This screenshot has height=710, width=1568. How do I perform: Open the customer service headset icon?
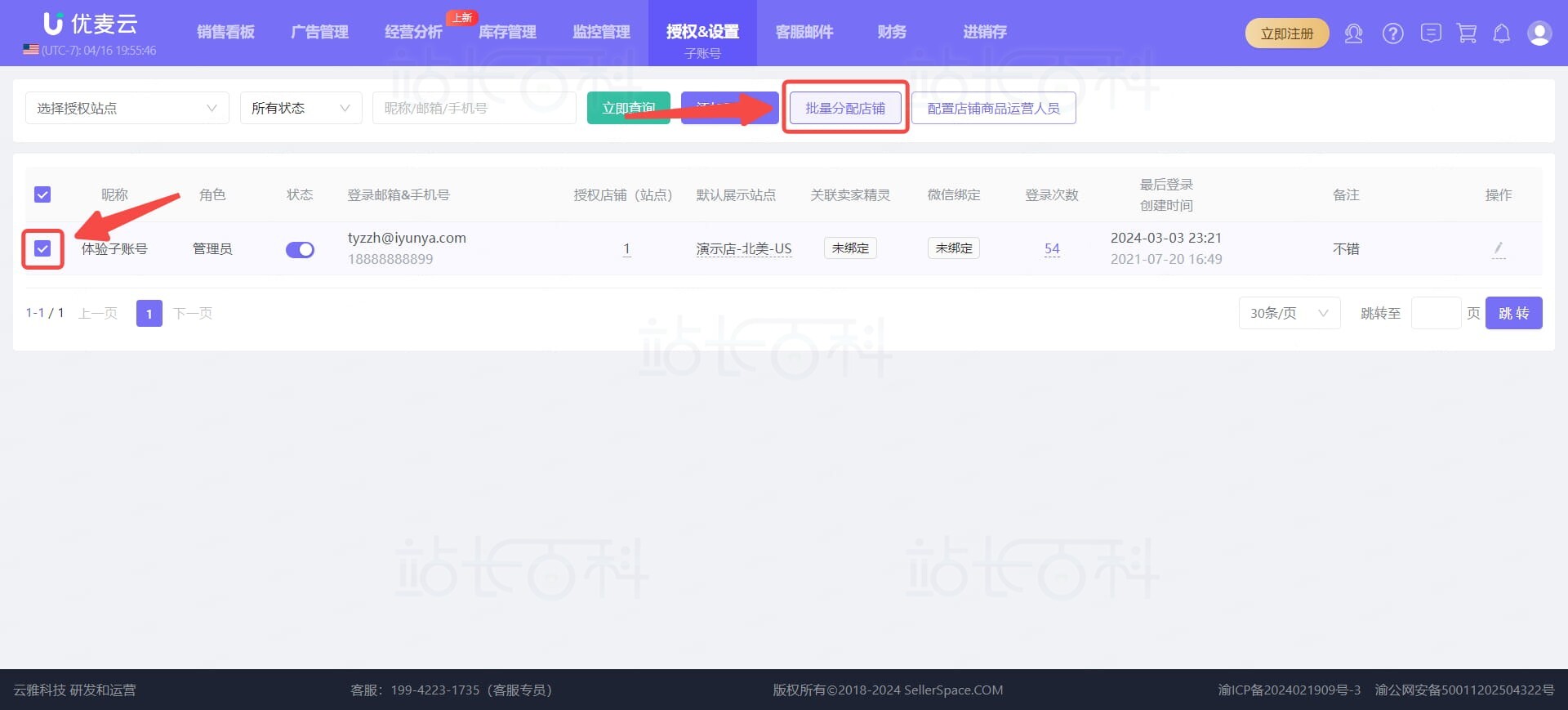click(1353, 33)
